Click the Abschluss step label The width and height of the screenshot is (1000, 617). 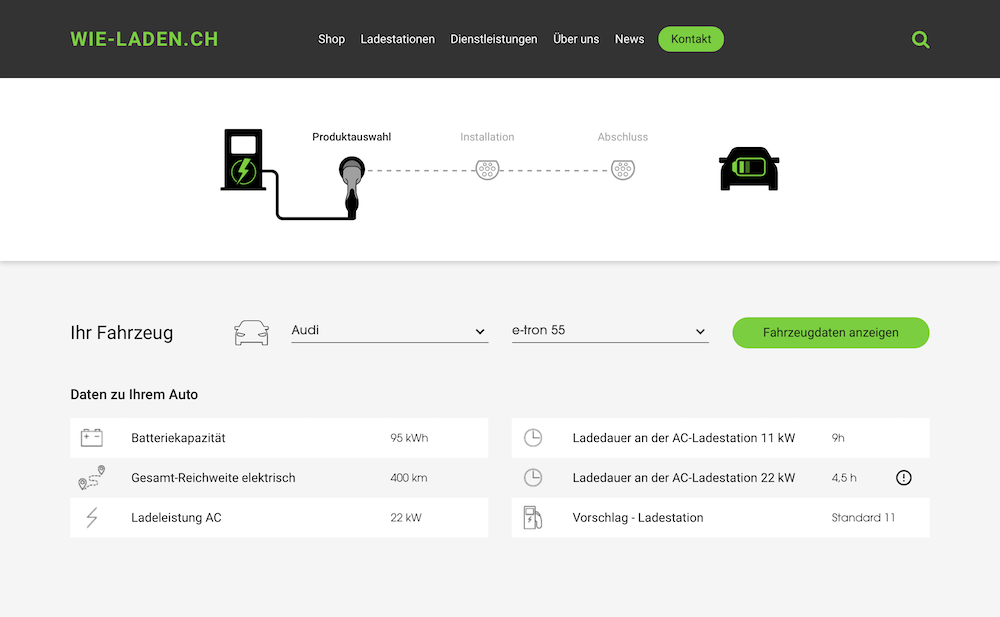pos(622,137)
